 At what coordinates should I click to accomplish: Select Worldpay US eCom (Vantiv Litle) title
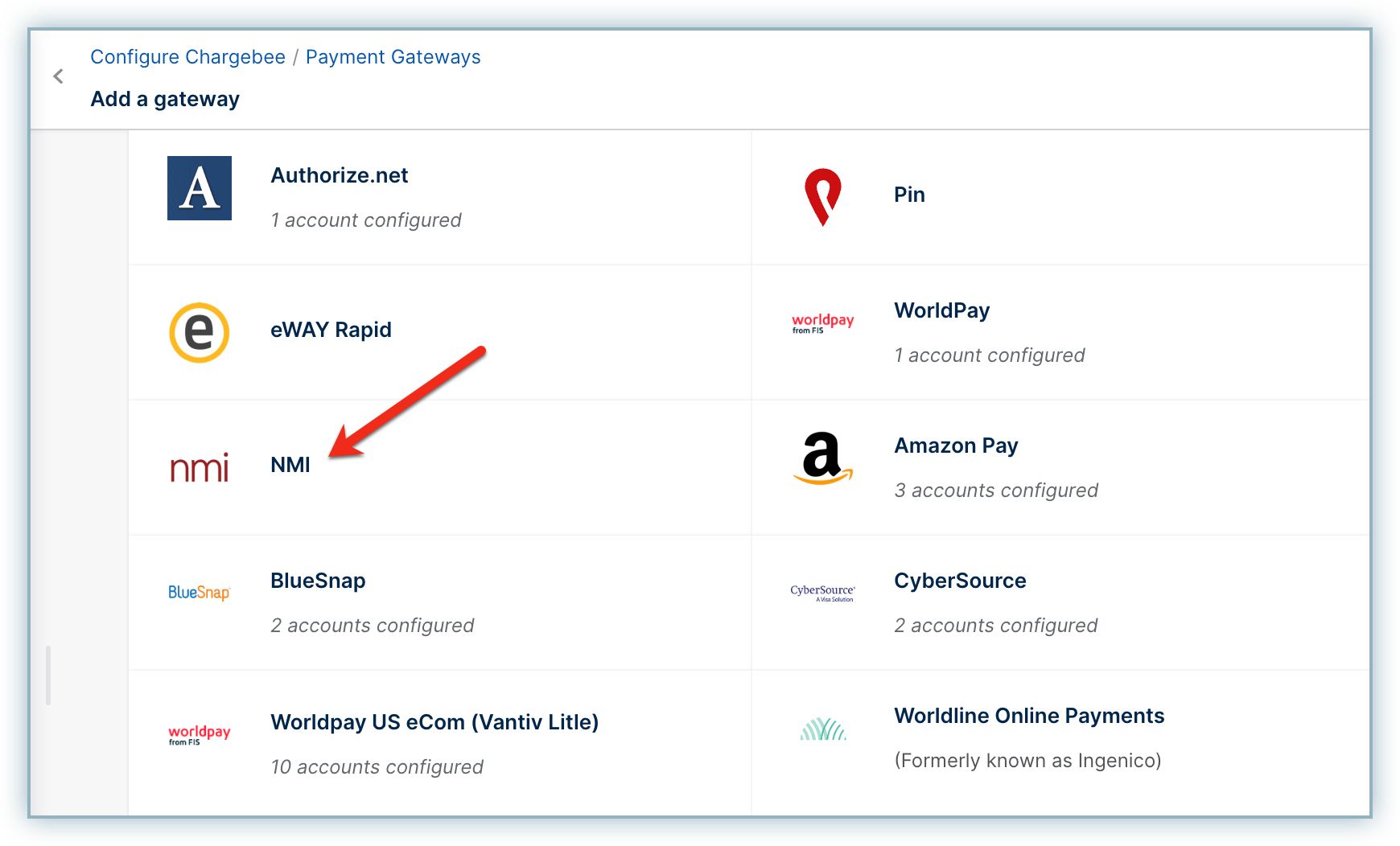434,722
